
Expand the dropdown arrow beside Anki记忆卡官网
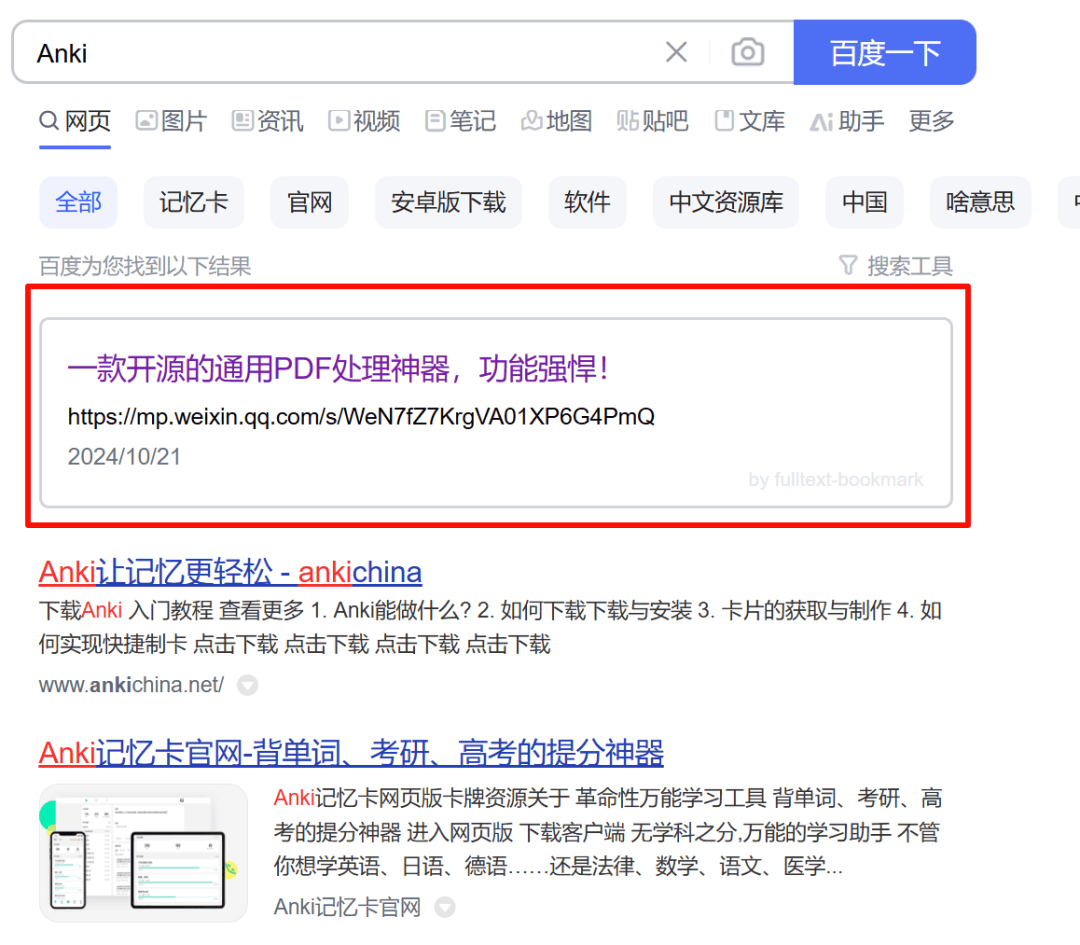(x=445, y=908)
